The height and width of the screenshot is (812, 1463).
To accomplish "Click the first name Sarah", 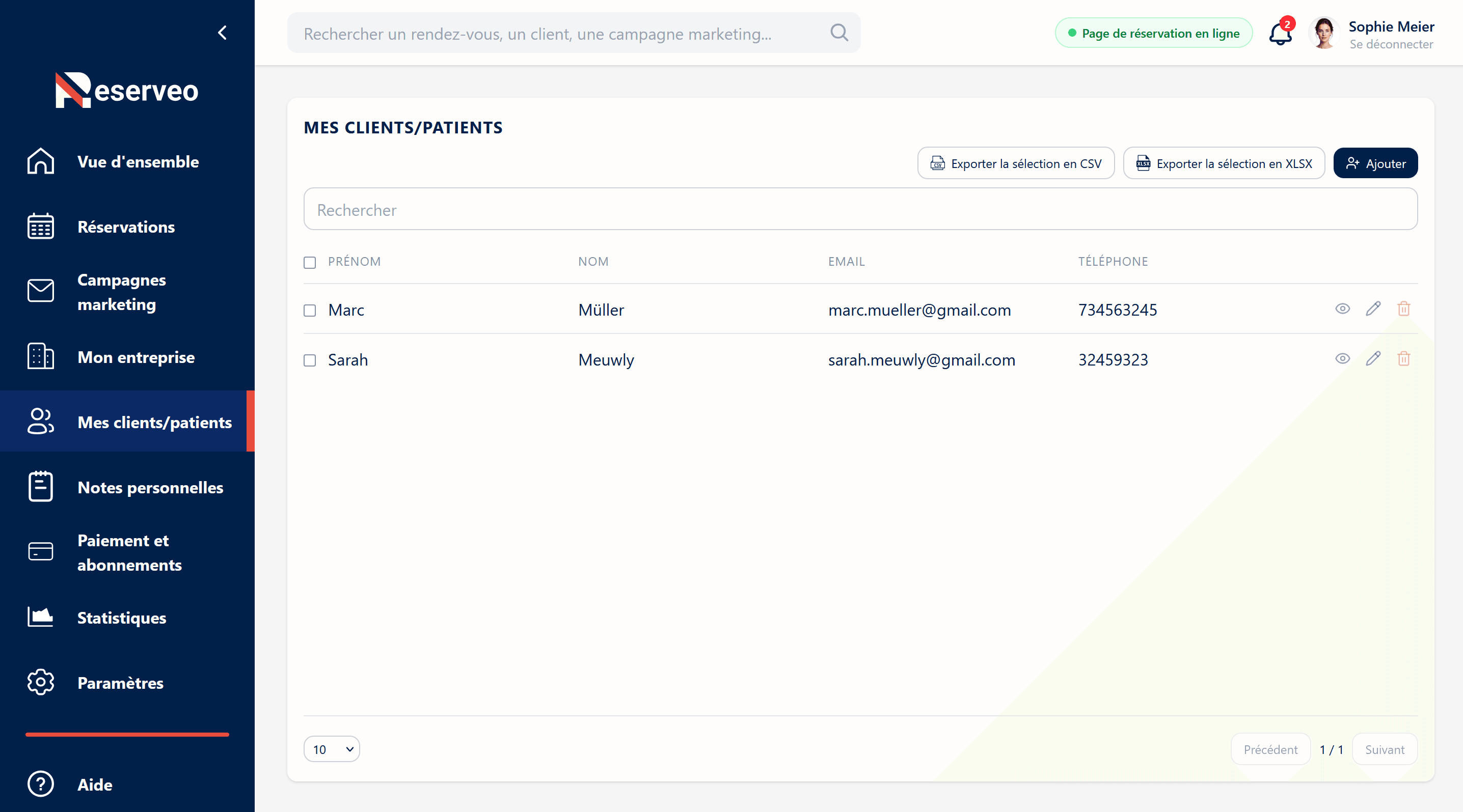I will click(x=348, y=360).
